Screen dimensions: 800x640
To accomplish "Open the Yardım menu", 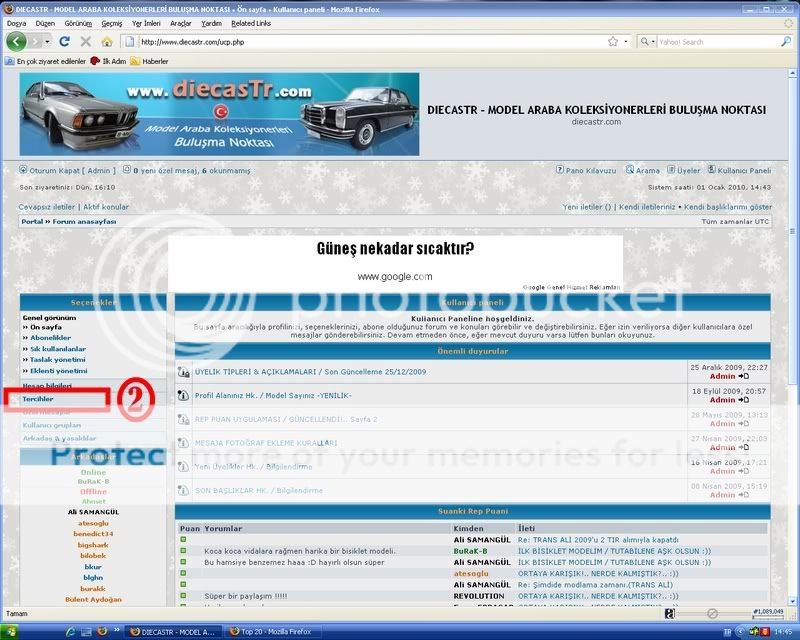I will [211, 23].
